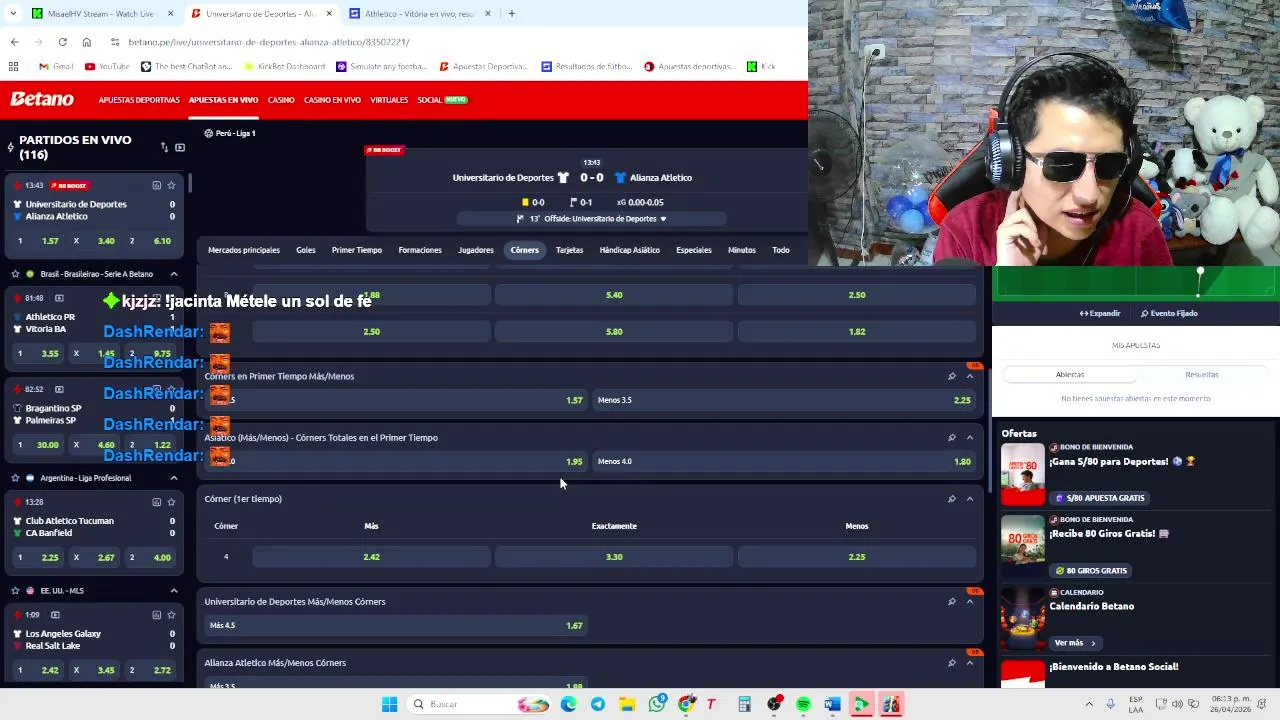Open Spotify from the taskbar
The width and height of the screenshot is (1280, 720).
point(803,704)
